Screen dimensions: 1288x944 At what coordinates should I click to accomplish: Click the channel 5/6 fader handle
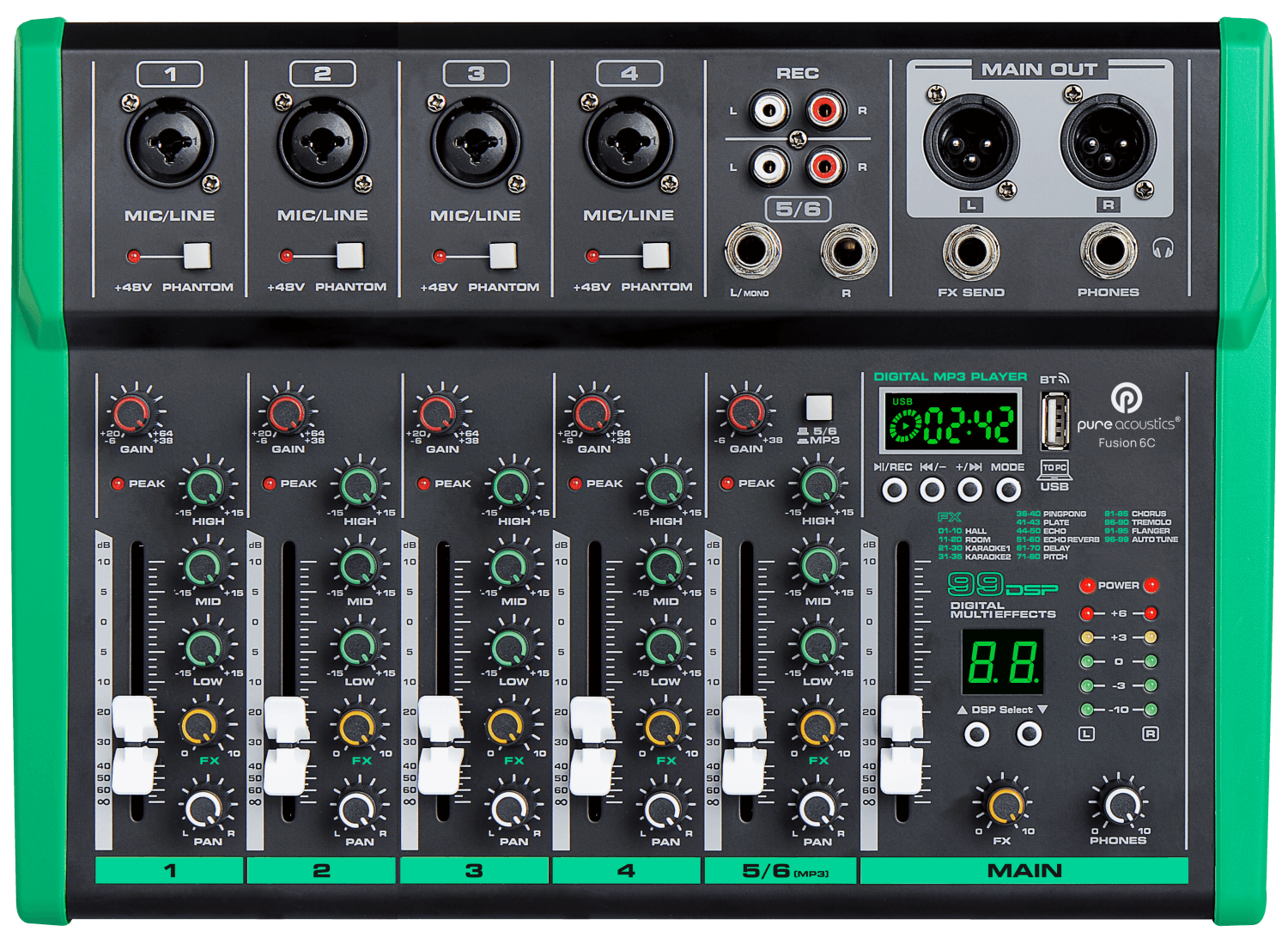click(744, 746)
